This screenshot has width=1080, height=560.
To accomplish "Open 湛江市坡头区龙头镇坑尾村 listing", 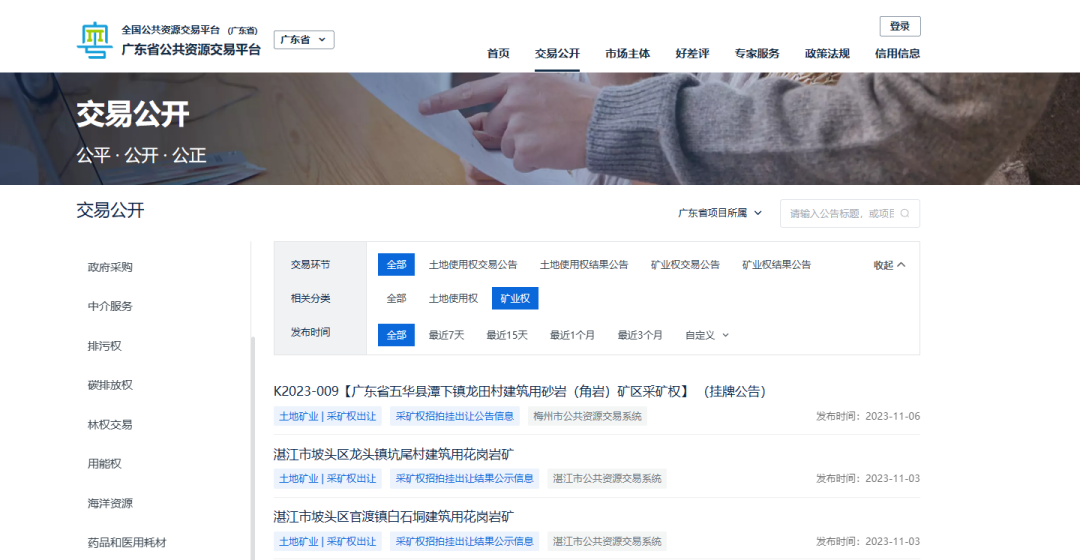I will 394,454.
